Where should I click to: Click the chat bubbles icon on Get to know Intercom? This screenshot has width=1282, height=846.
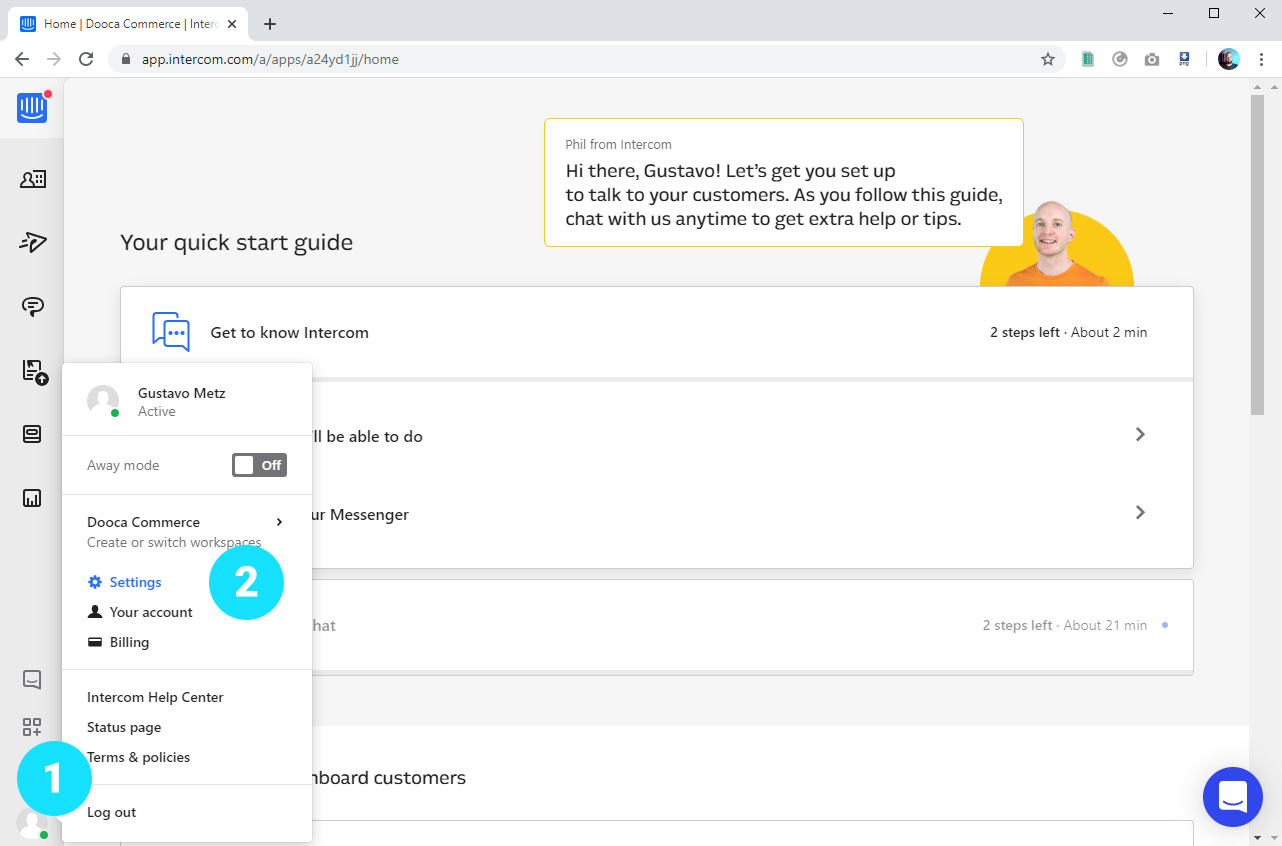pos(171,332)
